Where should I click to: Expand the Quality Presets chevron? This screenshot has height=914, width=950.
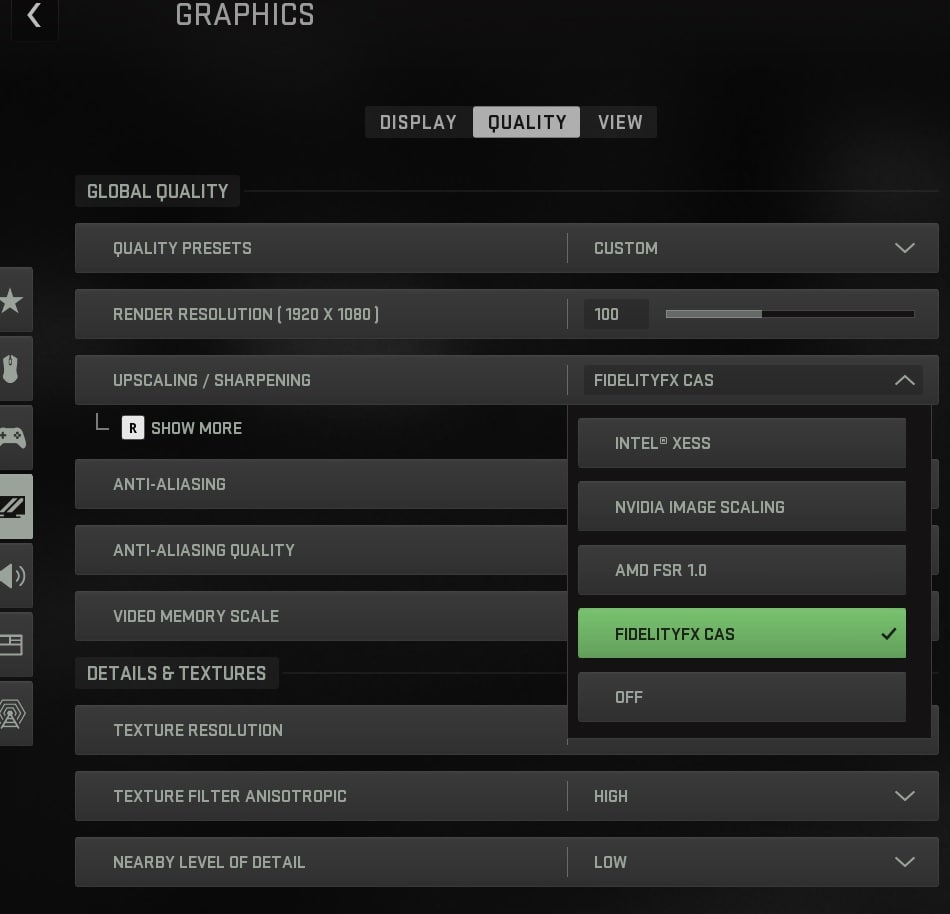[x=905, y=248]
